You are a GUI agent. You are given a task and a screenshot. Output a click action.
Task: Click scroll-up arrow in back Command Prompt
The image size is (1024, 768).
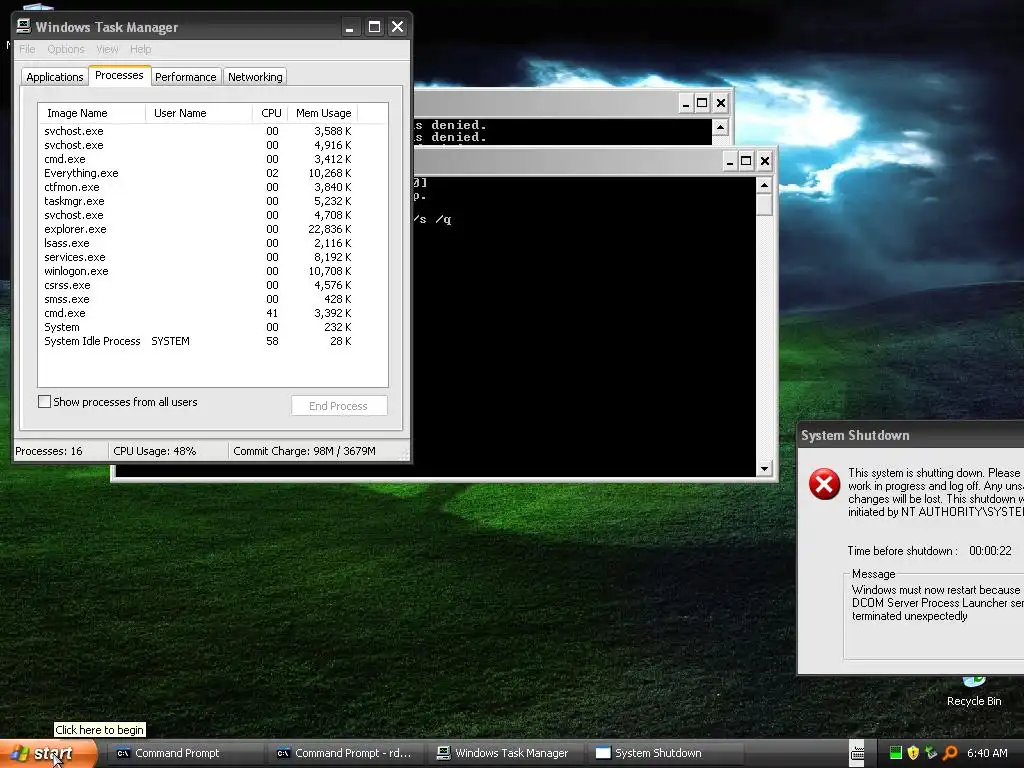pyautogui.click(x=720, y=127)
